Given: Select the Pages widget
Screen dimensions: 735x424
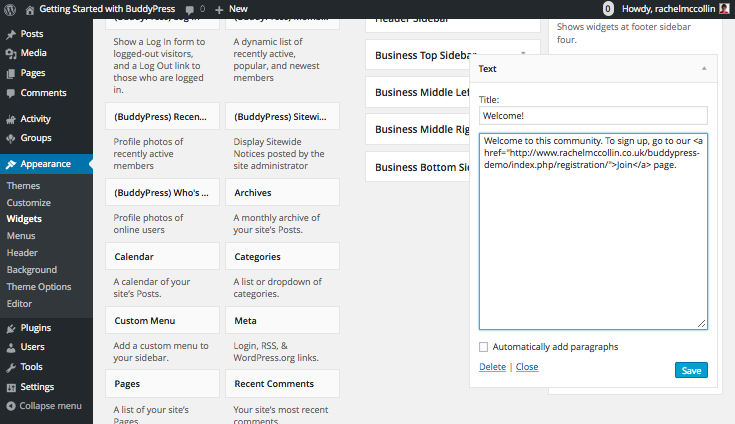Looking at the screenshot, I should click(x=162, y=384).
